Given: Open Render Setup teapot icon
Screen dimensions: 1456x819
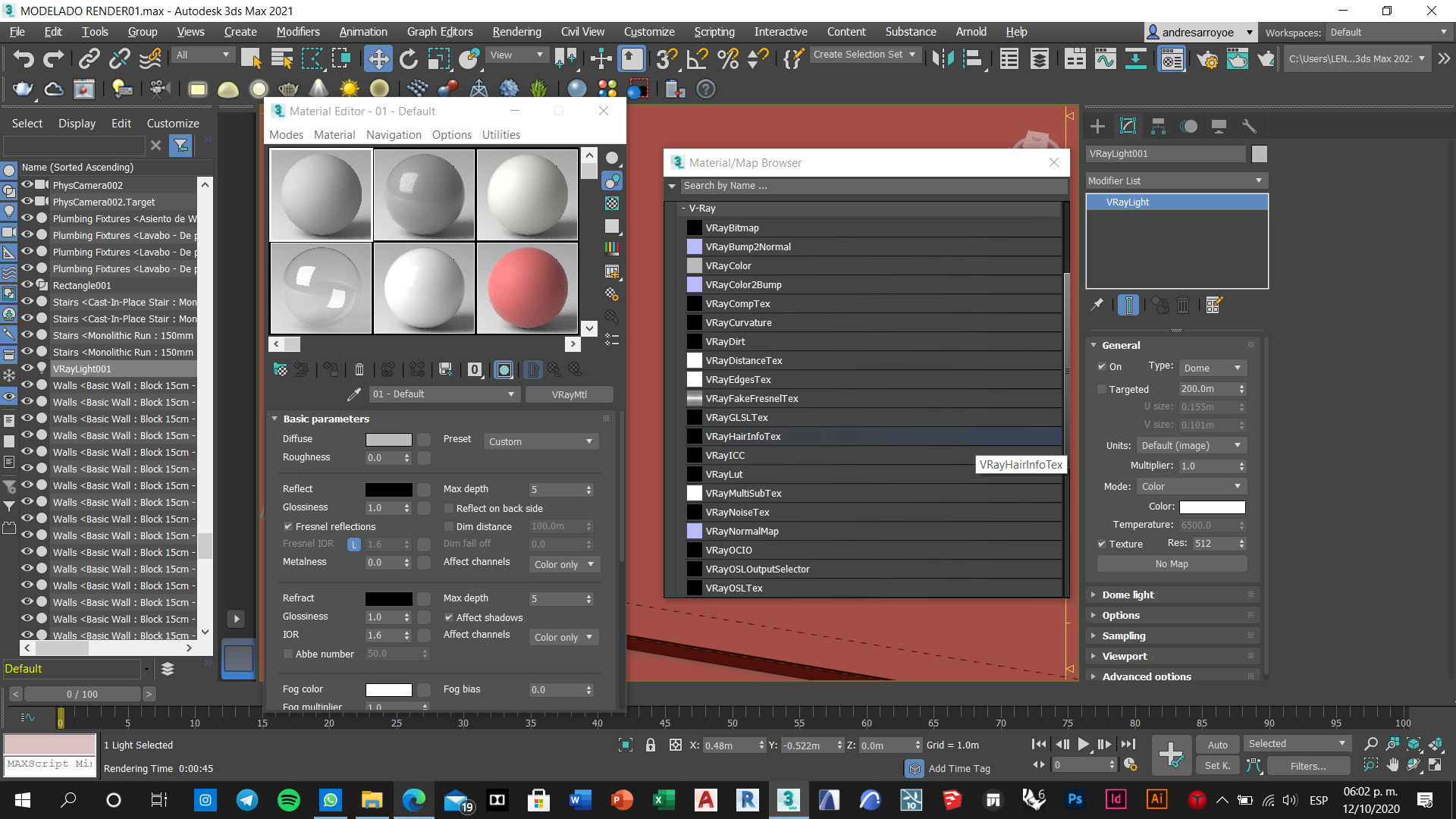Looking at the screenshot, I should (1207, 58).
